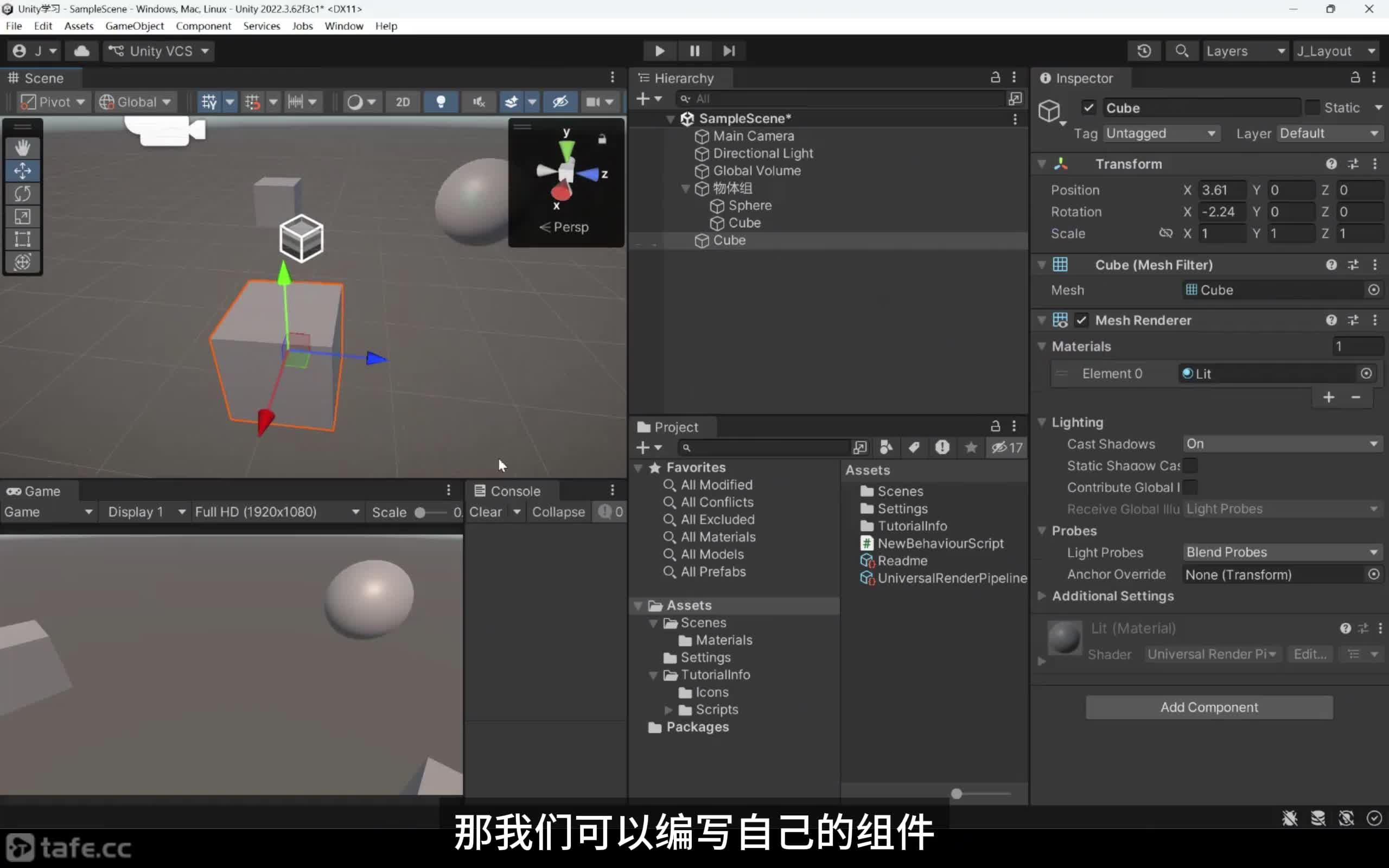Select the Hand (View) tool
This screenshot has width=1389, height=868.
[22, 148]
